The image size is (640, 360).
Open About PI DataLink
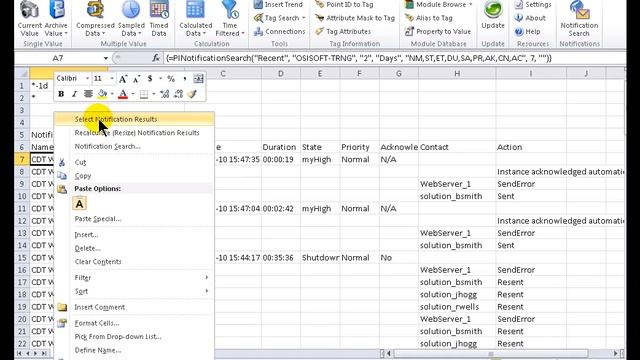point(530,18)
